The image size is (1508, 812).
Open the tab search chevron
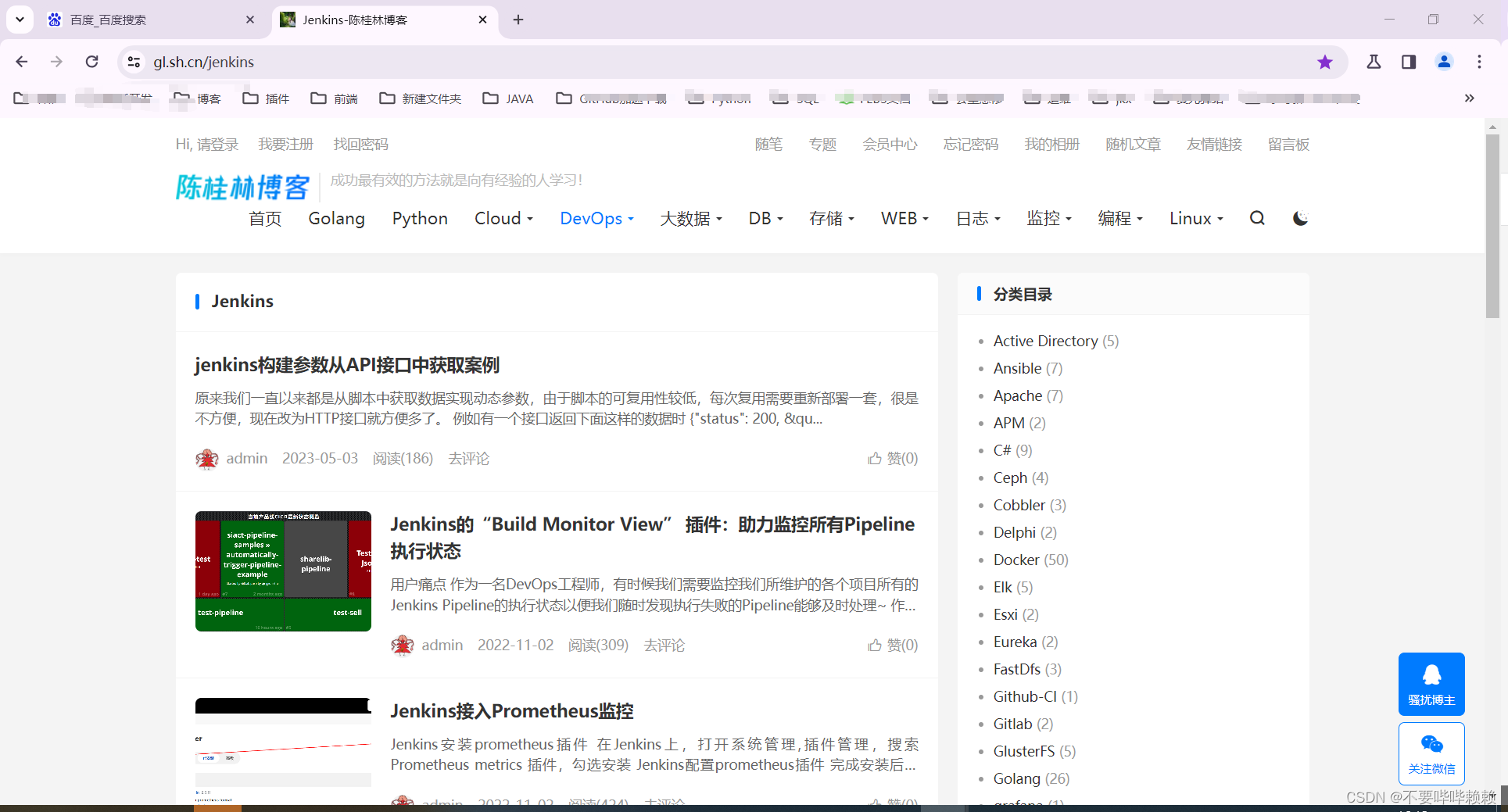coord(20,20)
